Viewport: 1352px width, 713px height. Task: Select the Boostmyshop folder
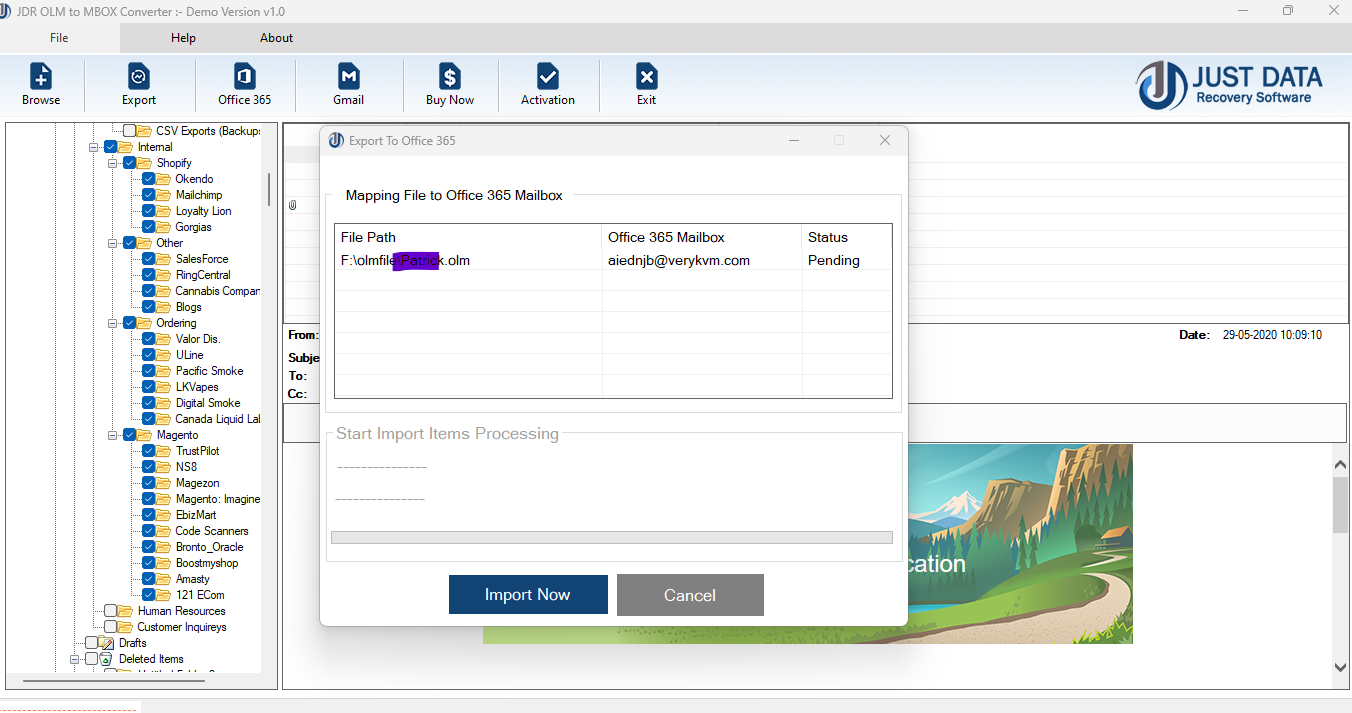pos(207,563)
